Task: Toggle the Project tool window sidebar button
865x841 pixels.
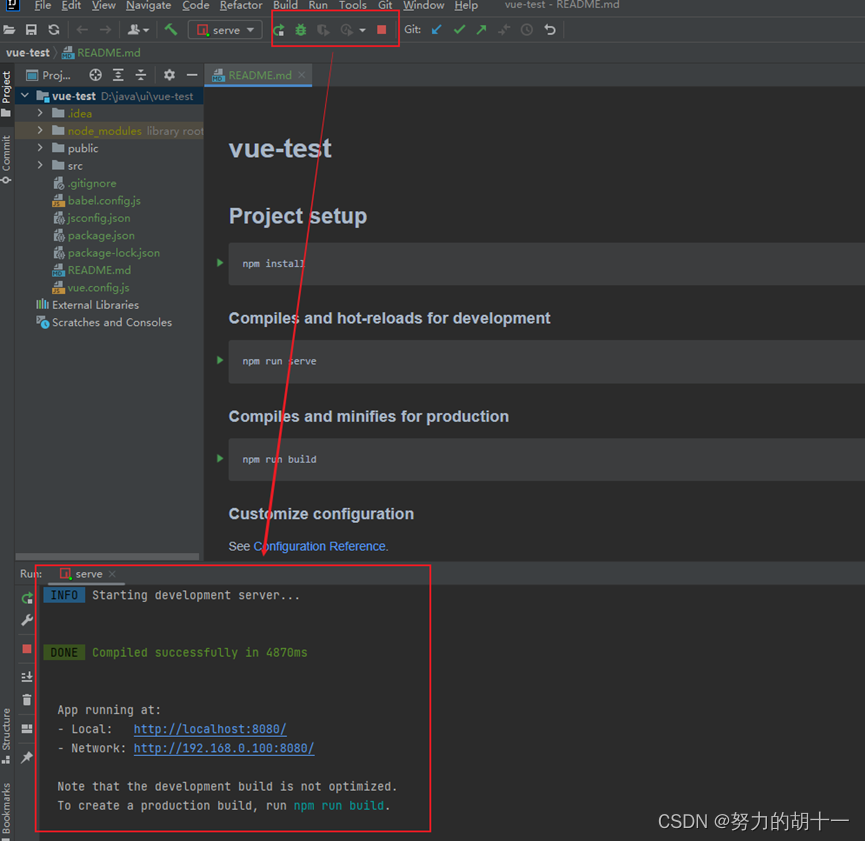Action: 6,94
